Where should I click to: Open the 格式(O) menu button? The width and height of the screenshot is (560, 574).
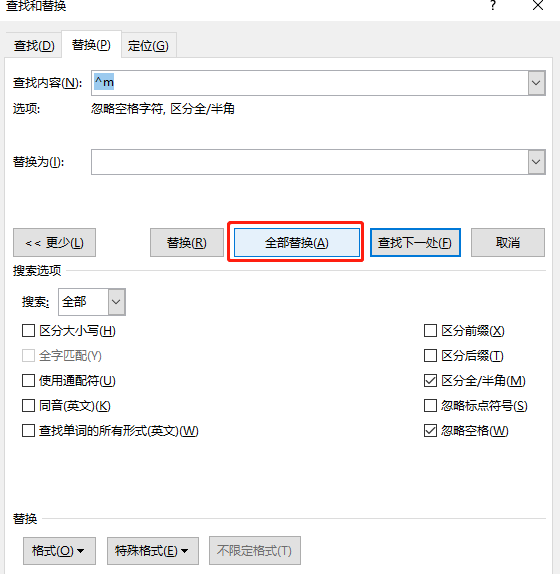[59, 551]
